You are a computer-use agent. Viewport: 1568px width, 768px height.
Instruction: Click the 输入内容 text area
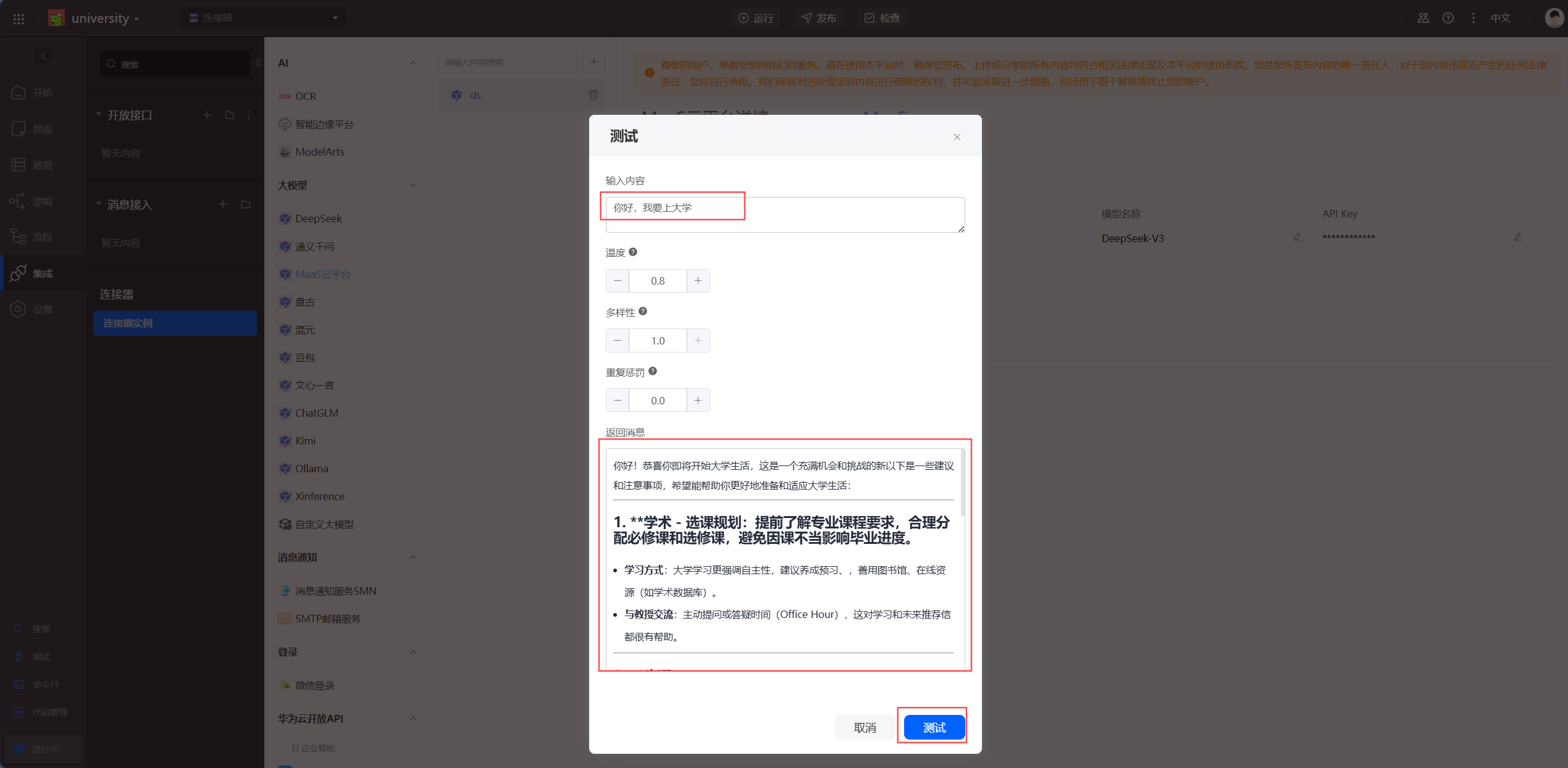point(784,214)
